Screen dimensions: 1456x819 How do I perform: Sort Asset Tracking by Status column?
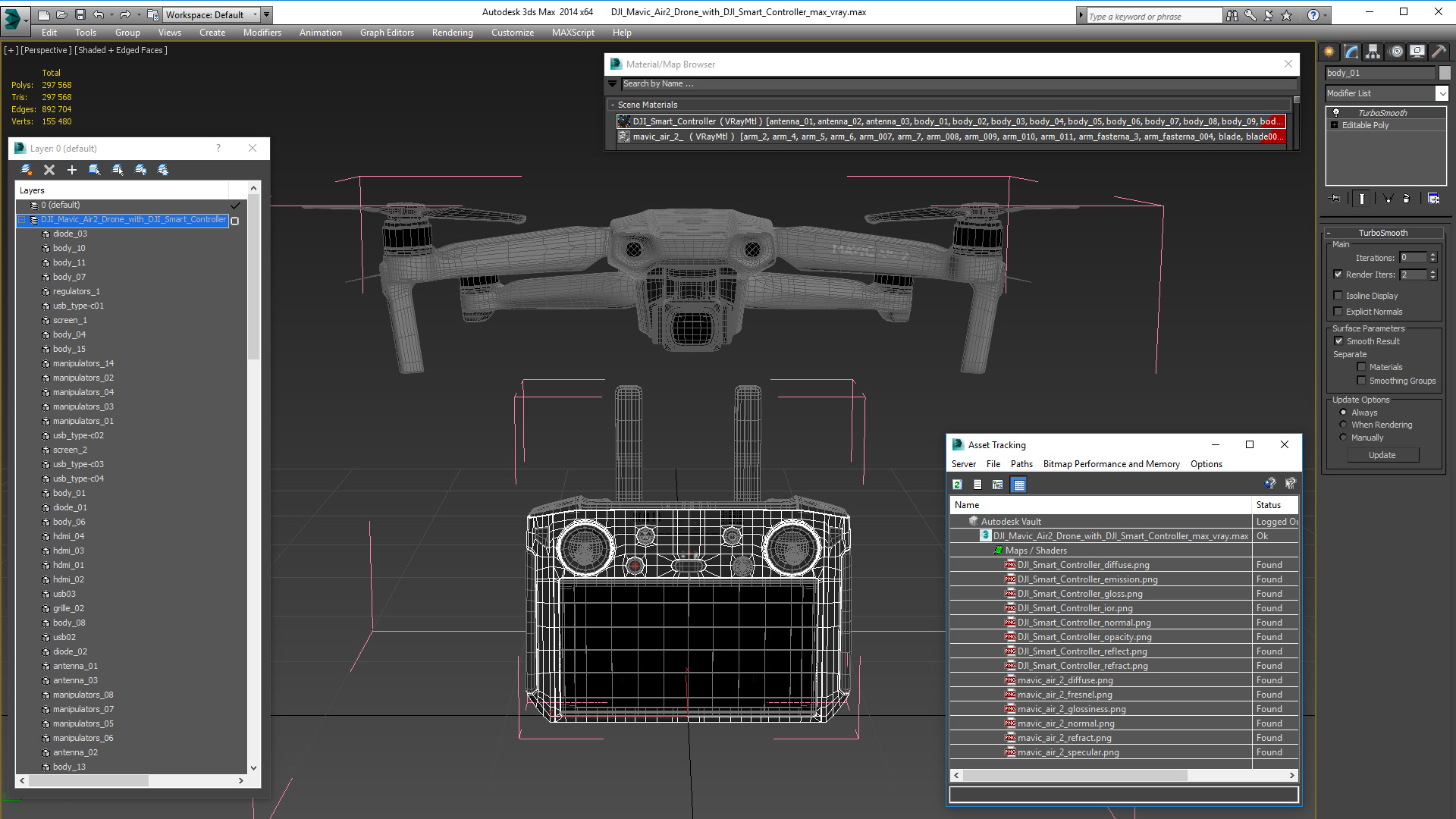(1275, 505)
